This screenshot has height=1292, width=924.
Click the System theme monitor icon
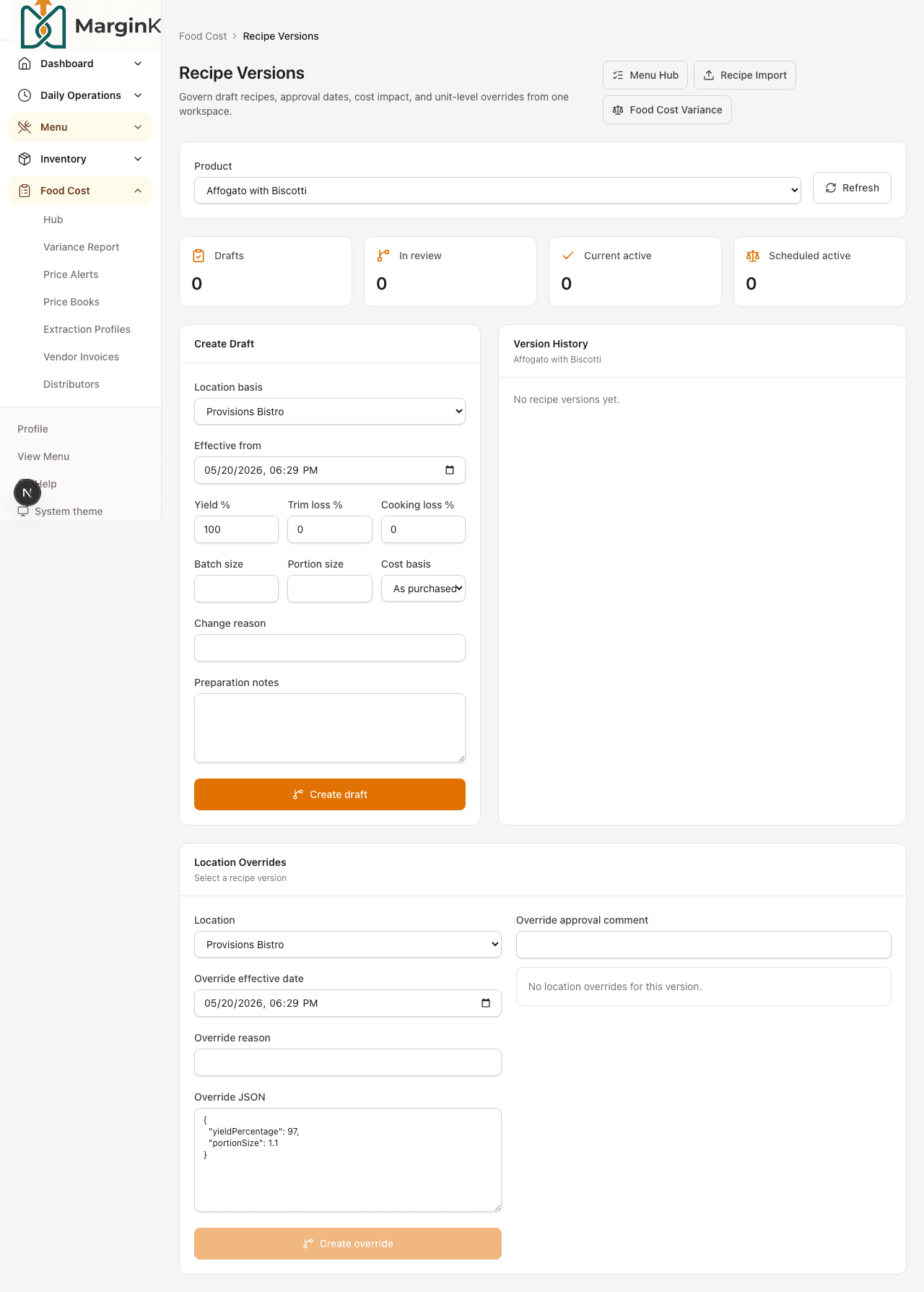point(23,511)
